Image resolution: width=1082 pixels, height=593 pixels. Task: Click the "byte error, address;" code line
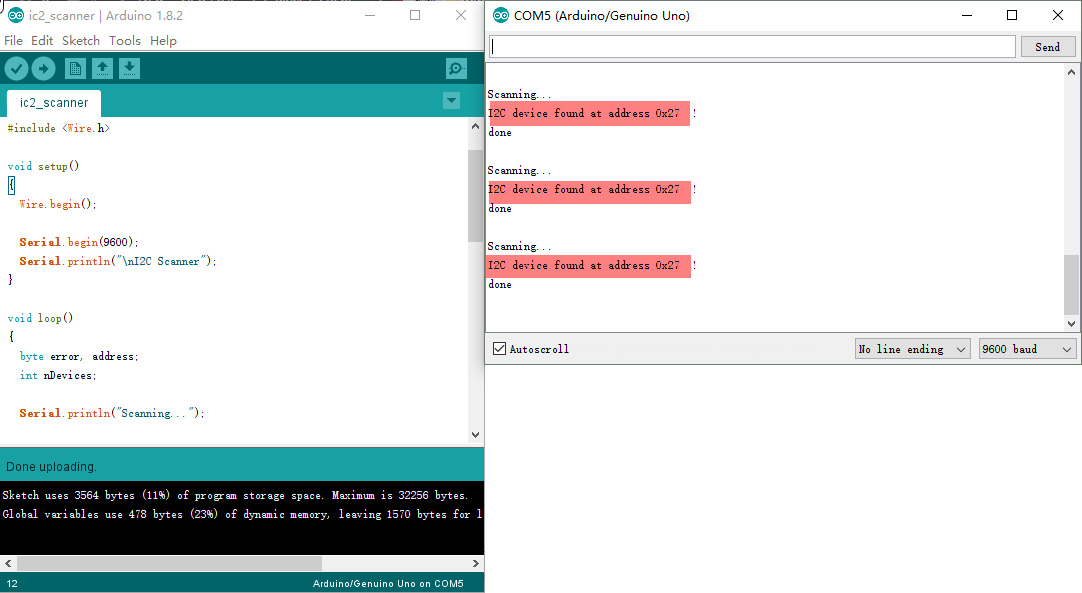79,356
